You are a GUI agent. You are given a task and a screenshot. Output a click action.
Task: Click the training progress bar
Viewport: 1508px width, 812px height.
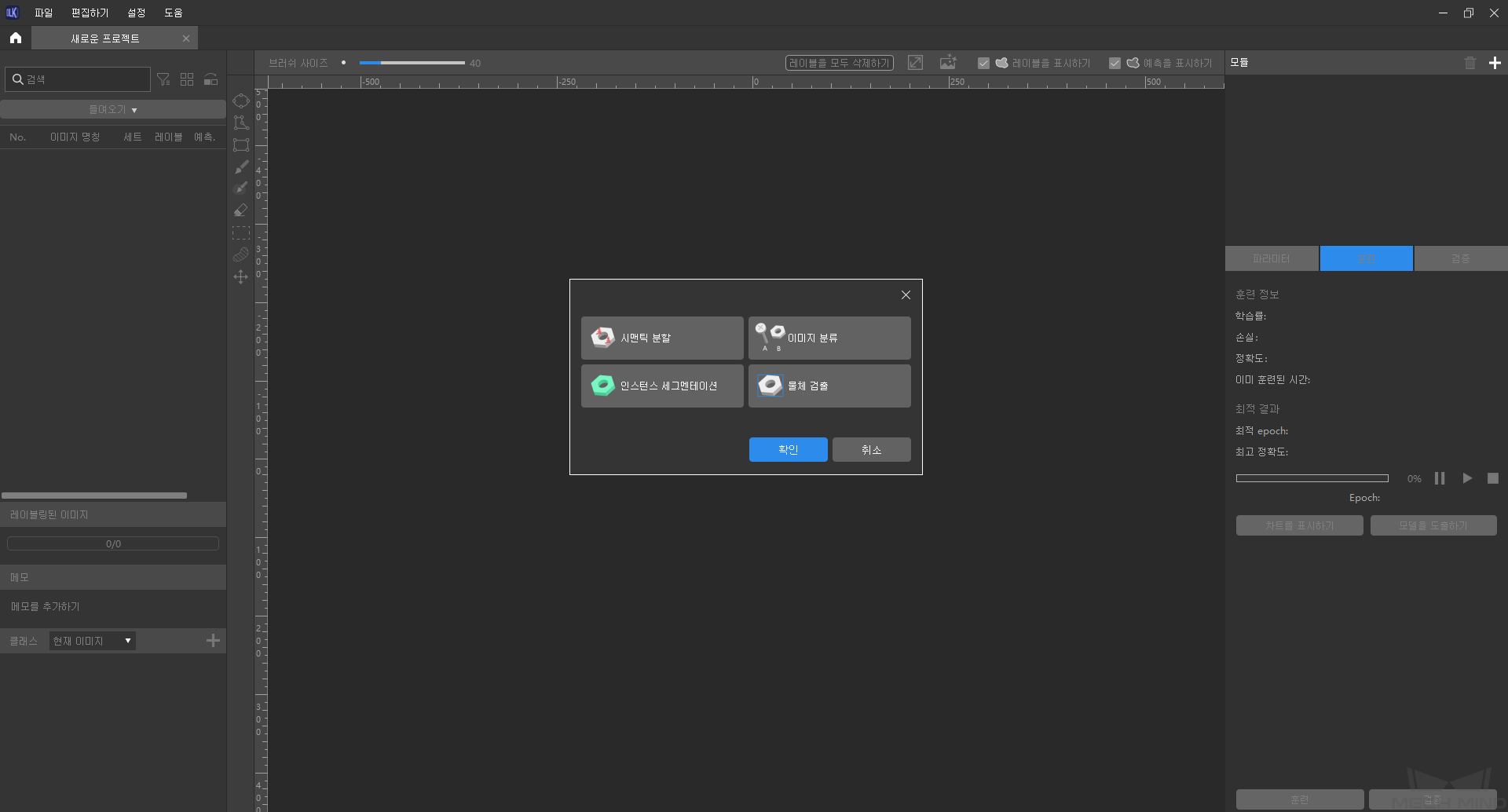(1312, 478)
